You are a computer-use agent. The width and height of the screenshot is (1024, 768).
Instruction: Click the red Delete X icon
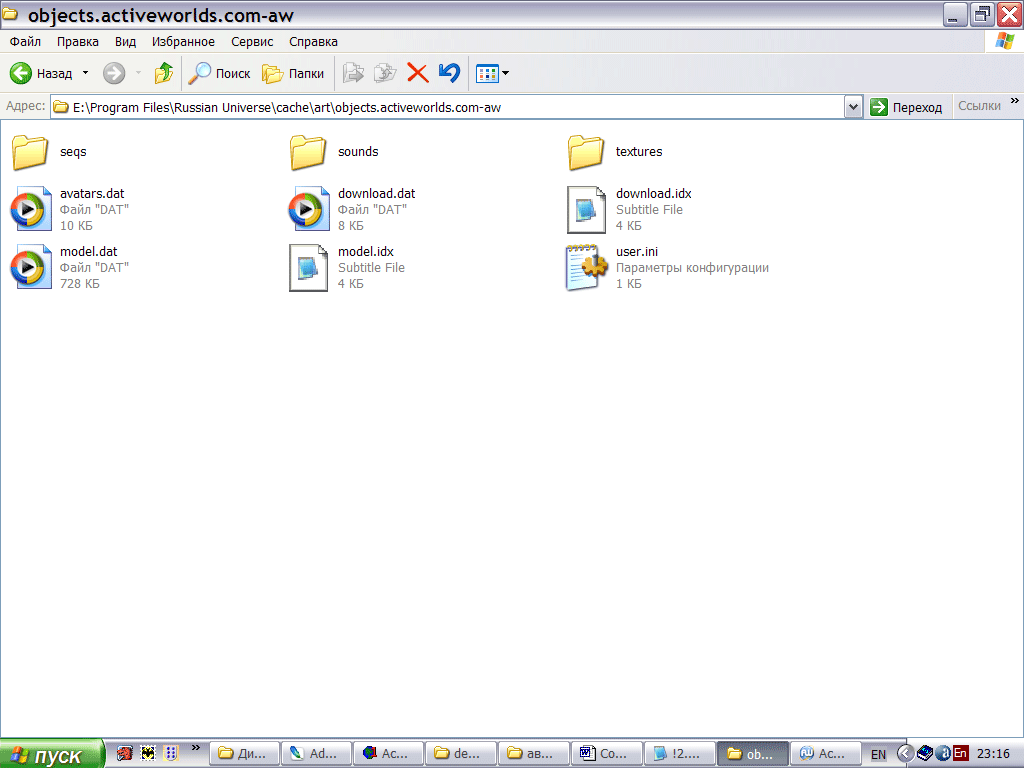tap(417, 73)
